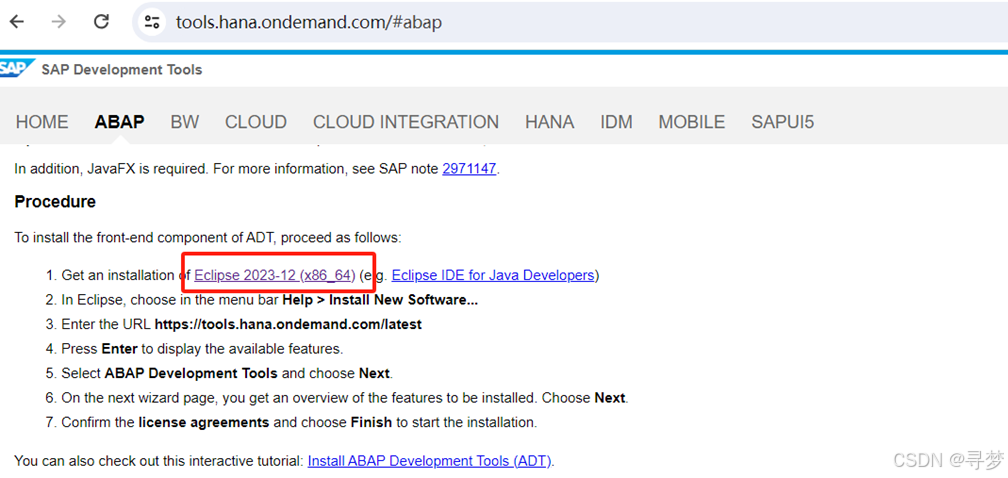Open site information icon in address bar
The width and height of the screenshot is (1008, 478).
coord(152,22)
